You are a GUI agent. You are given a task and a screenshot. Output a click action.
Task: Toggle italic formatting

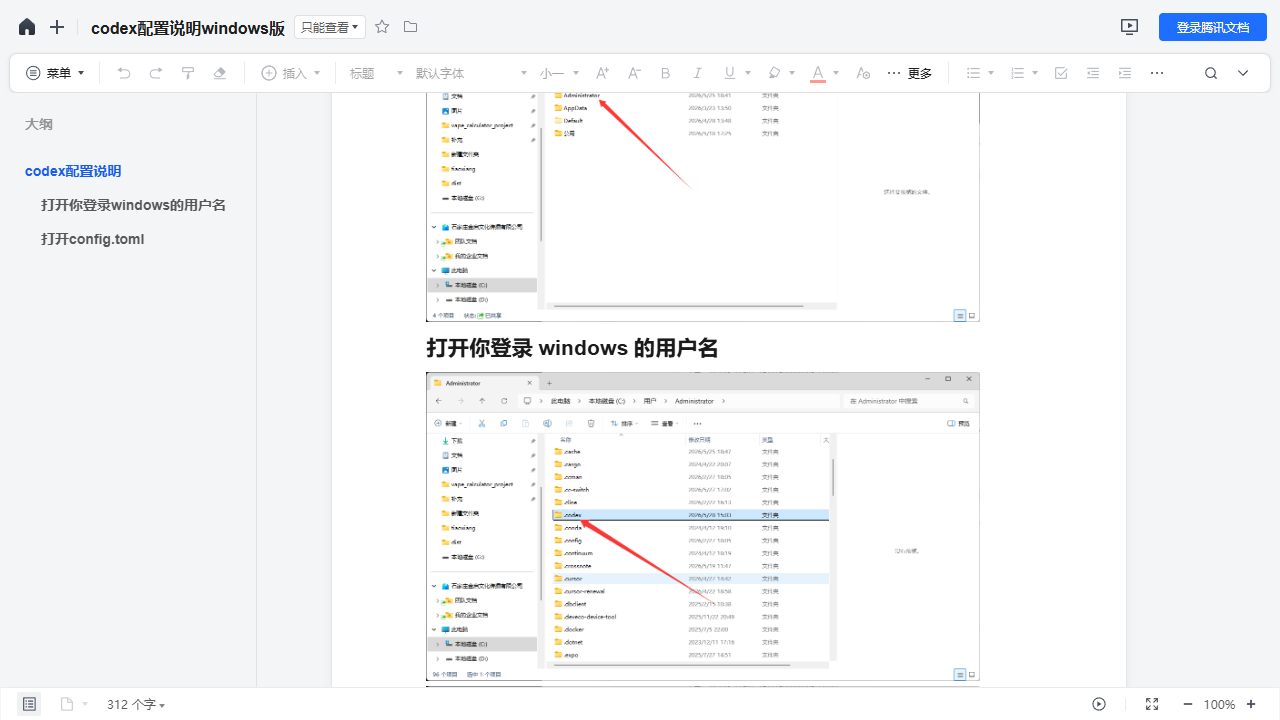(x=698, y=73)
